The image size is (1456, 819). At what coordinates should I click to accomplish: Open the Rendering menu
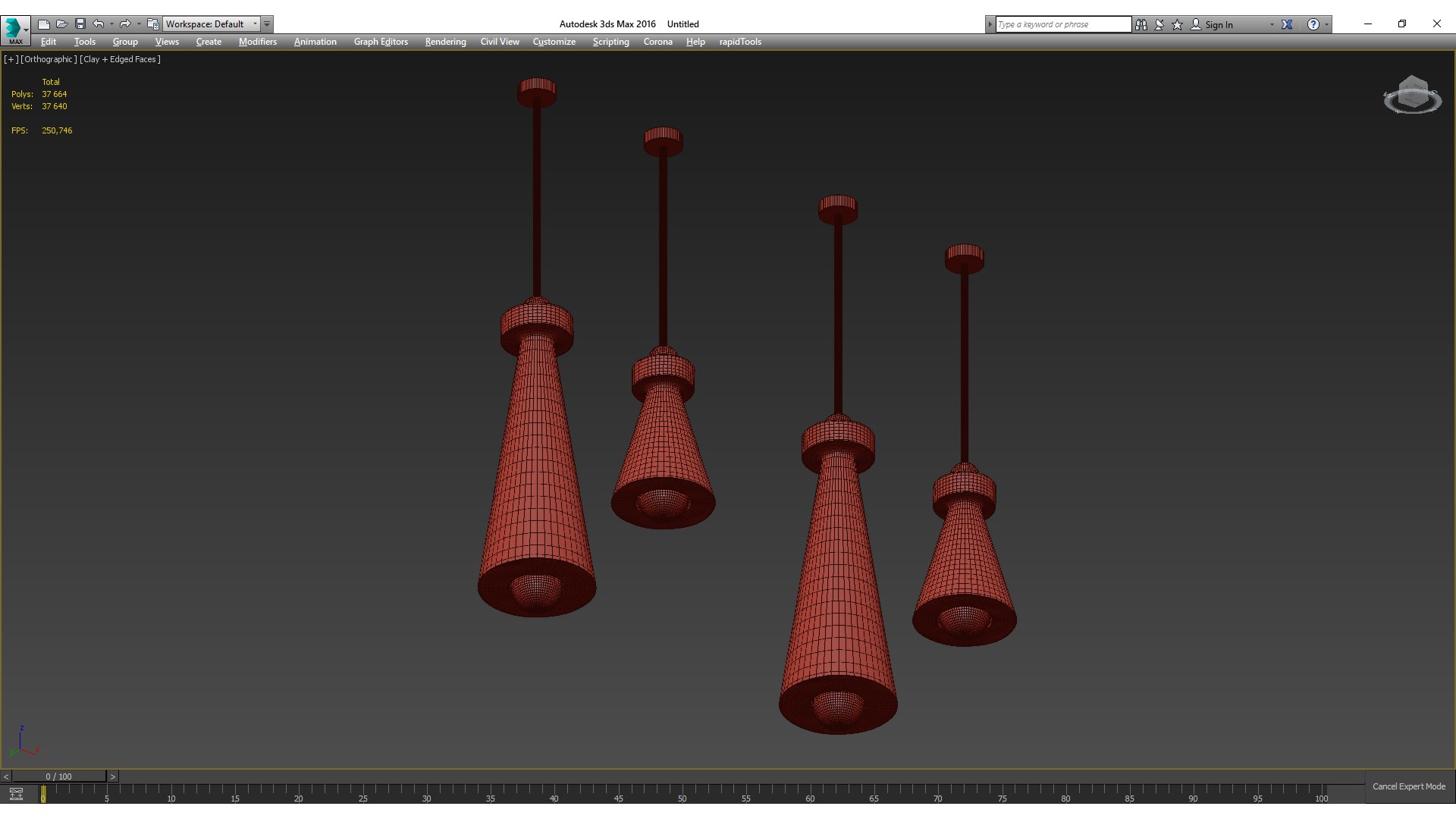pos(445,42)
